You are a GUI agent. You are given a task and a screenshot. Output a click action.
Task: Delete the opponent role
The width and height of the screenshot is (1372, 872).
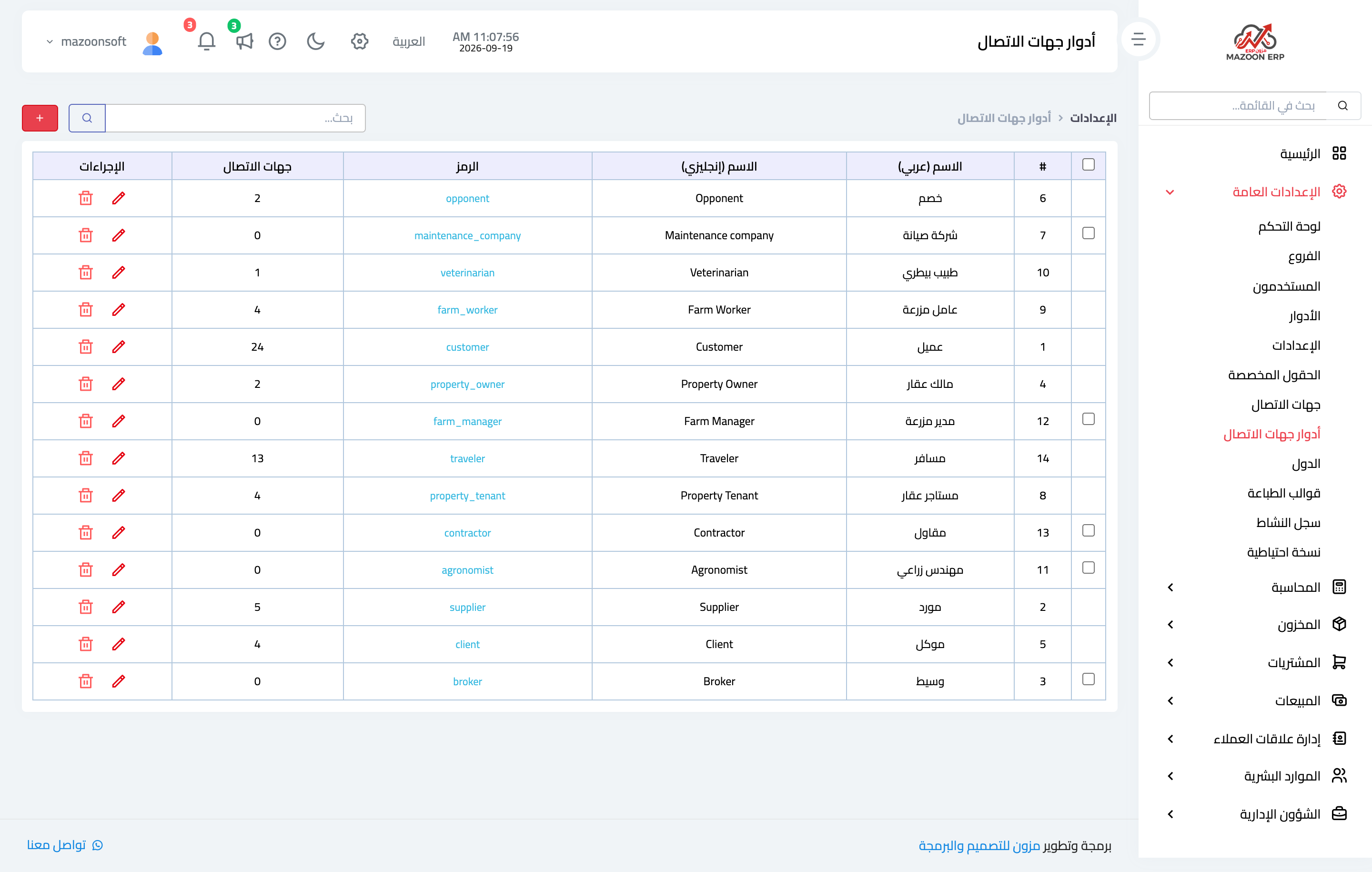(85, 198)
